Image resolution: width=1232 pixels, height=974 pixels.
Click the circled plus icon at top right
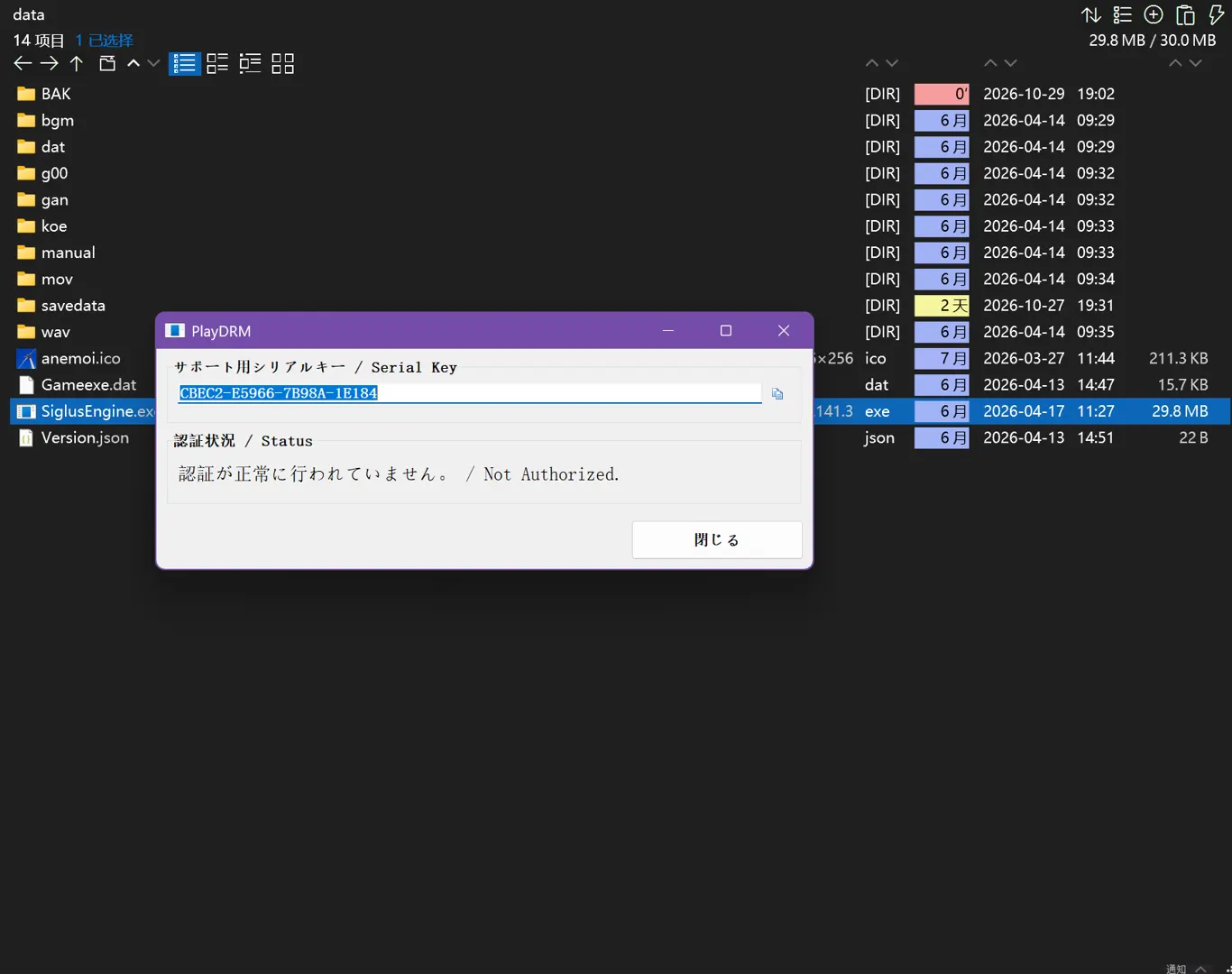(x=1154, y=14)
